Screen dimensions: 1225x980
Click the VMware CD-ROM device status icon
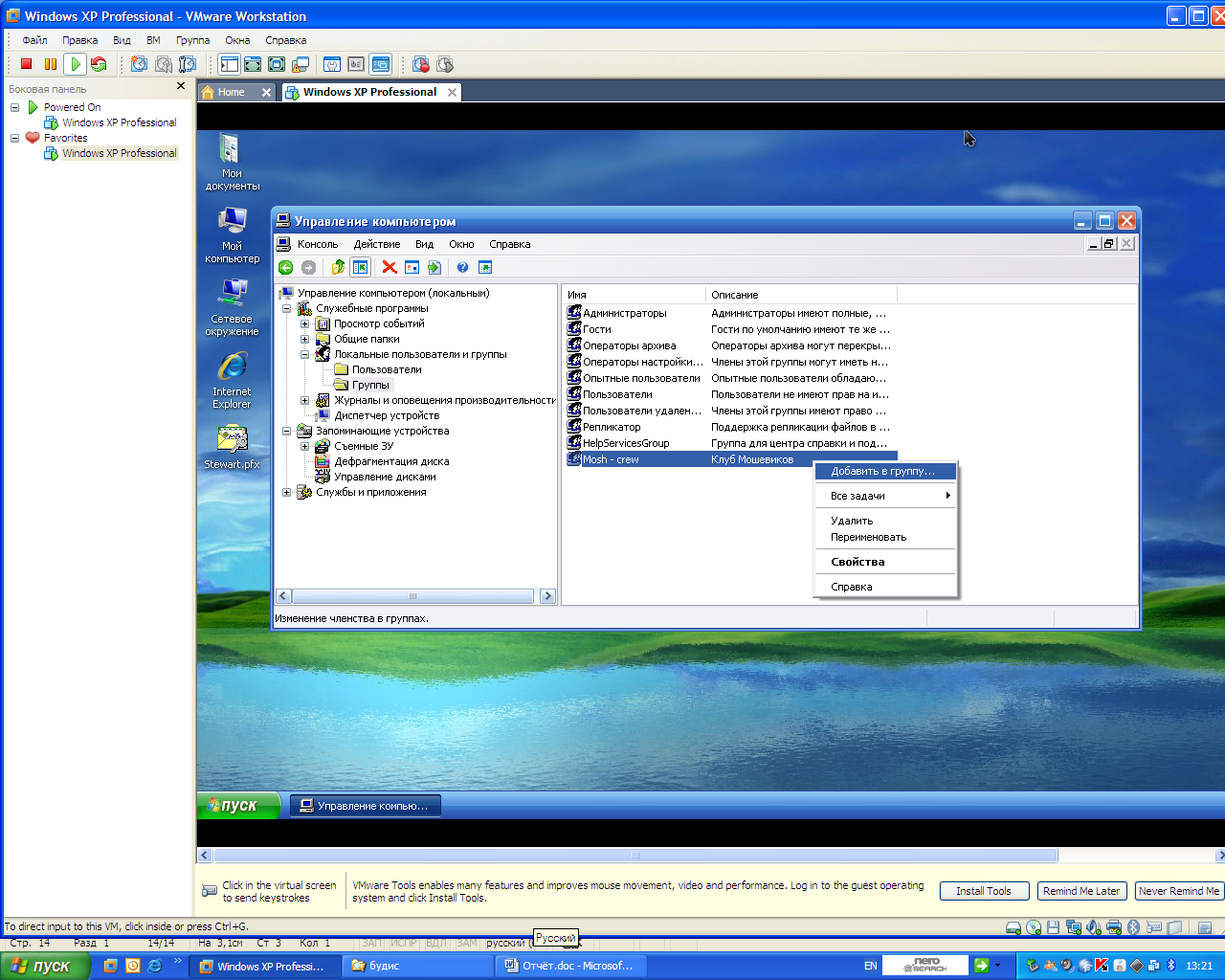pos(1034,927)
